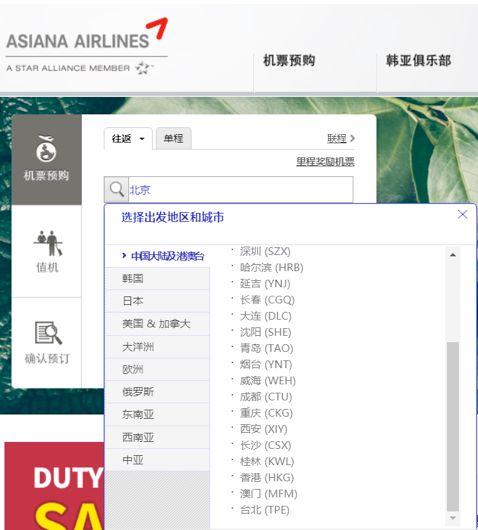The width and height of the screenshot is (478, 530).
Task: Click the city list scrollbar thumb
Action: pyautogui.click(x=453, y=427)
